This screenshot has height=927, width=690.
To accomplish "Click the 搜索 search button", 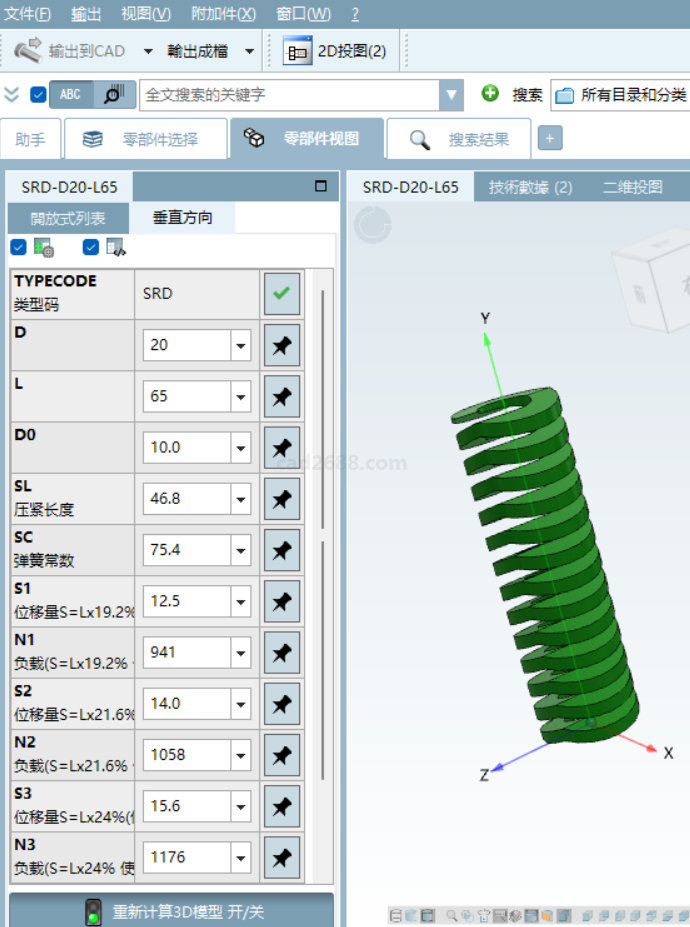I will [x=527, y=95].
